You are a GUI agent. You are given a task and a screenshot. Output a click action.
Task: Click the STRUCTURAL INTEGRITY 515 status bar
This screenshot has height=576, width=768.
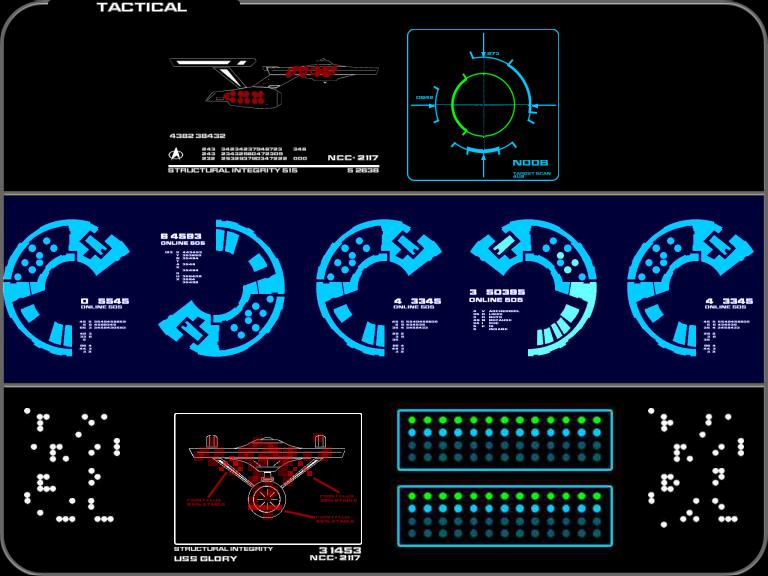point(274,170)
